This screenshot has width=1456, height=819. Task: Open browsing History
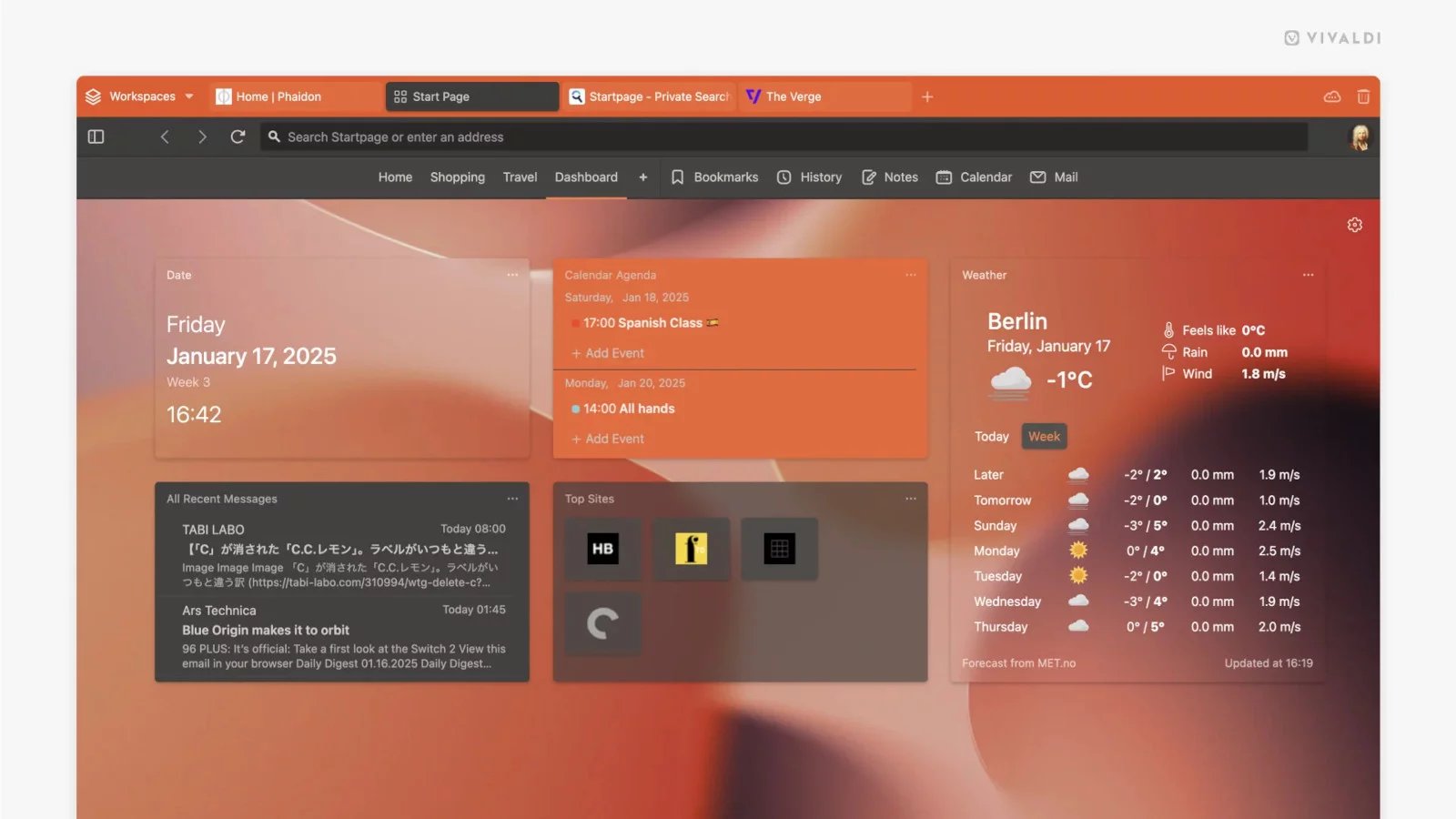pos(809,177)
